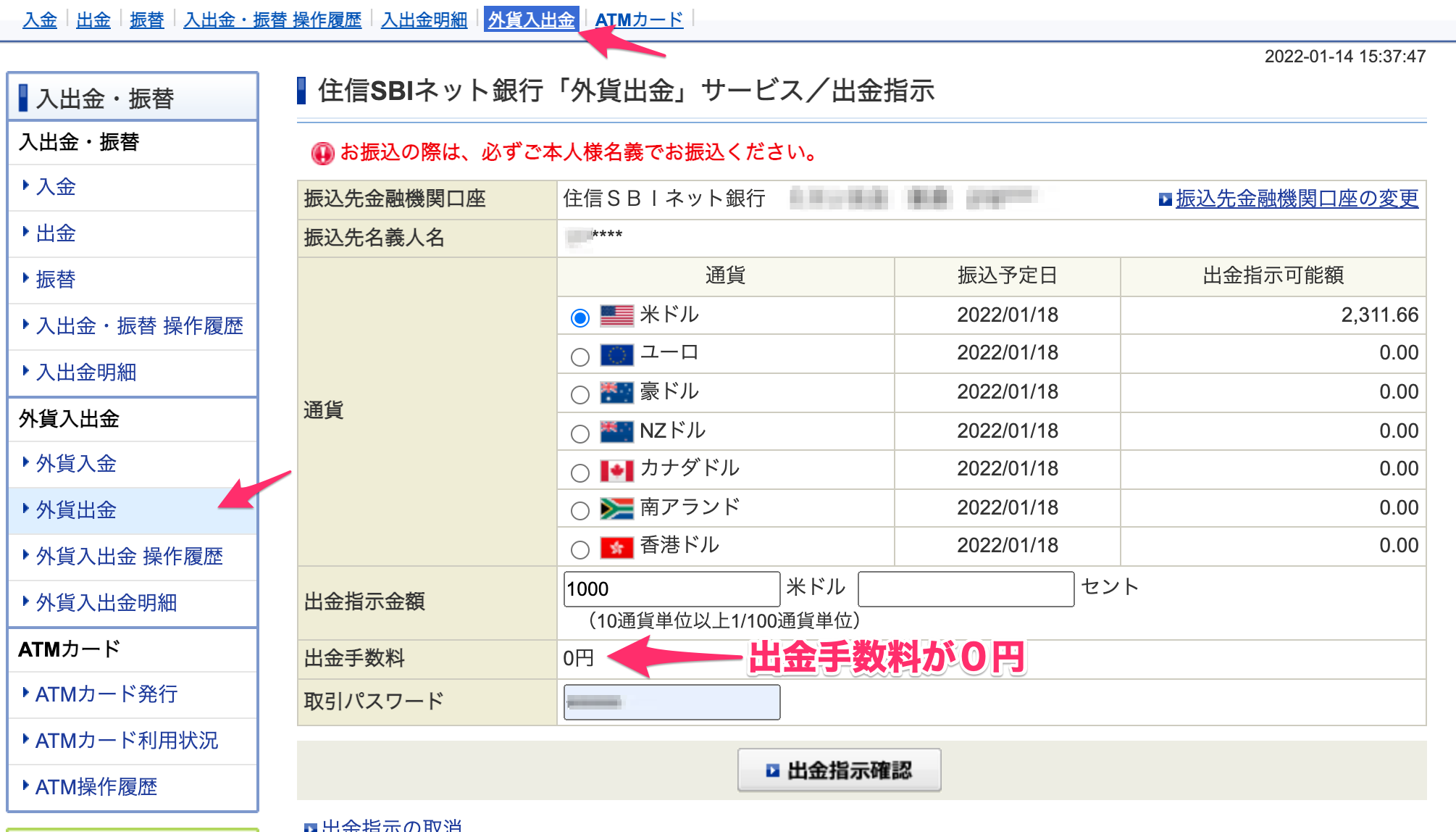Click the EU flag icon for ユーロ
The height and width of the screenshot is (832, 1456).
[617, 354]
